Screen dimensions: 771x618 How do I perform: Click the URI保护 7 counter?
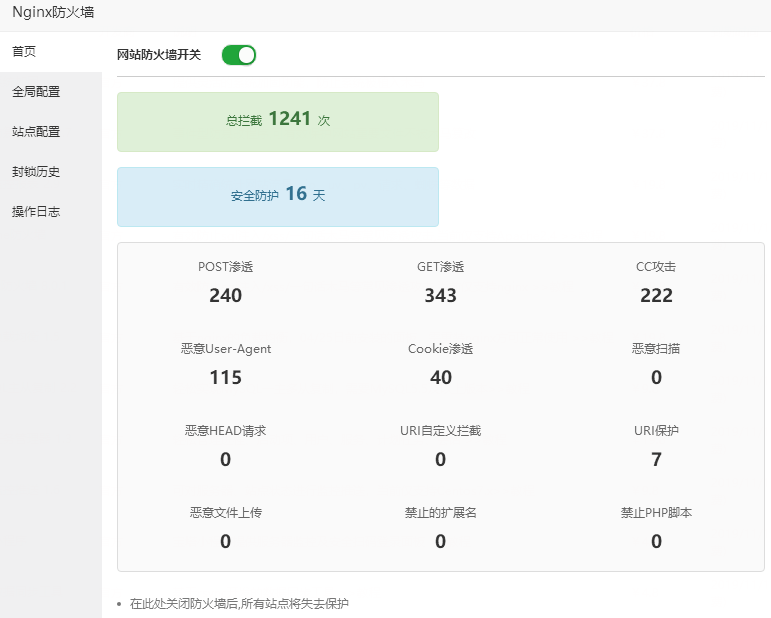[x=656, y=459]
